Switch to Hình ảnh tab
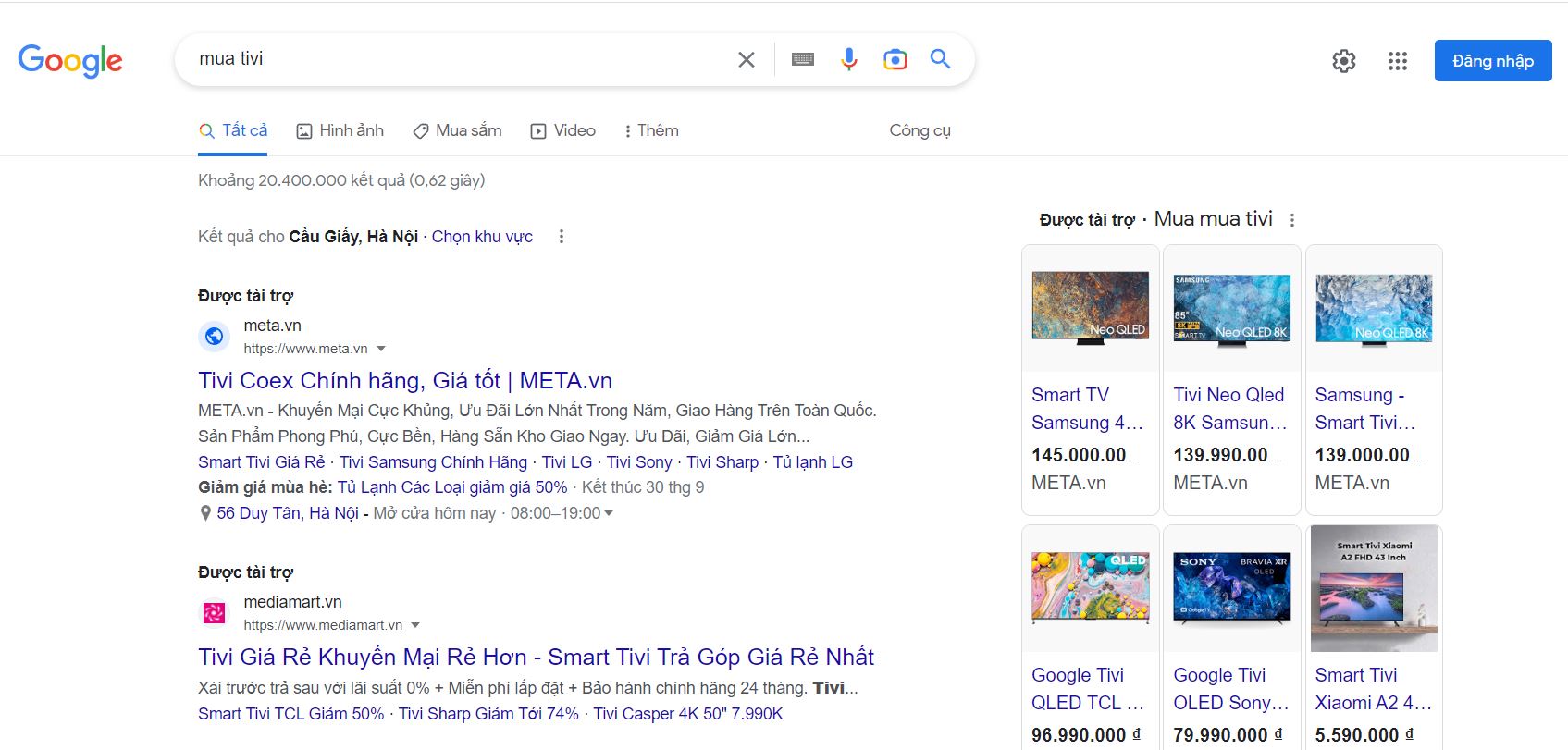 [340, 131]
